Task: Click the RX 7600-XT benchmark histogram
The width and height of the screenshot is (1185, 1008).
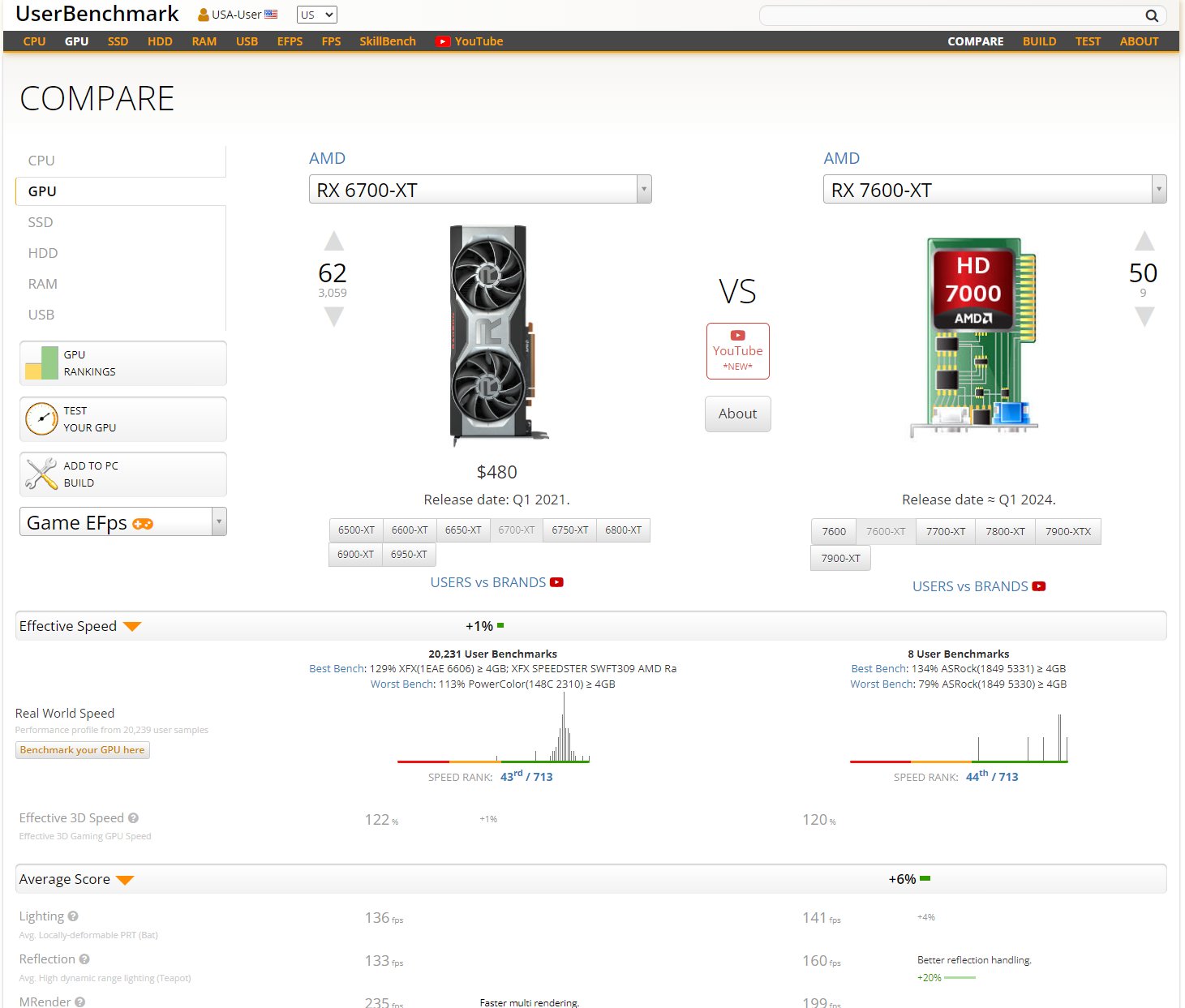Action: pos(959,738)
